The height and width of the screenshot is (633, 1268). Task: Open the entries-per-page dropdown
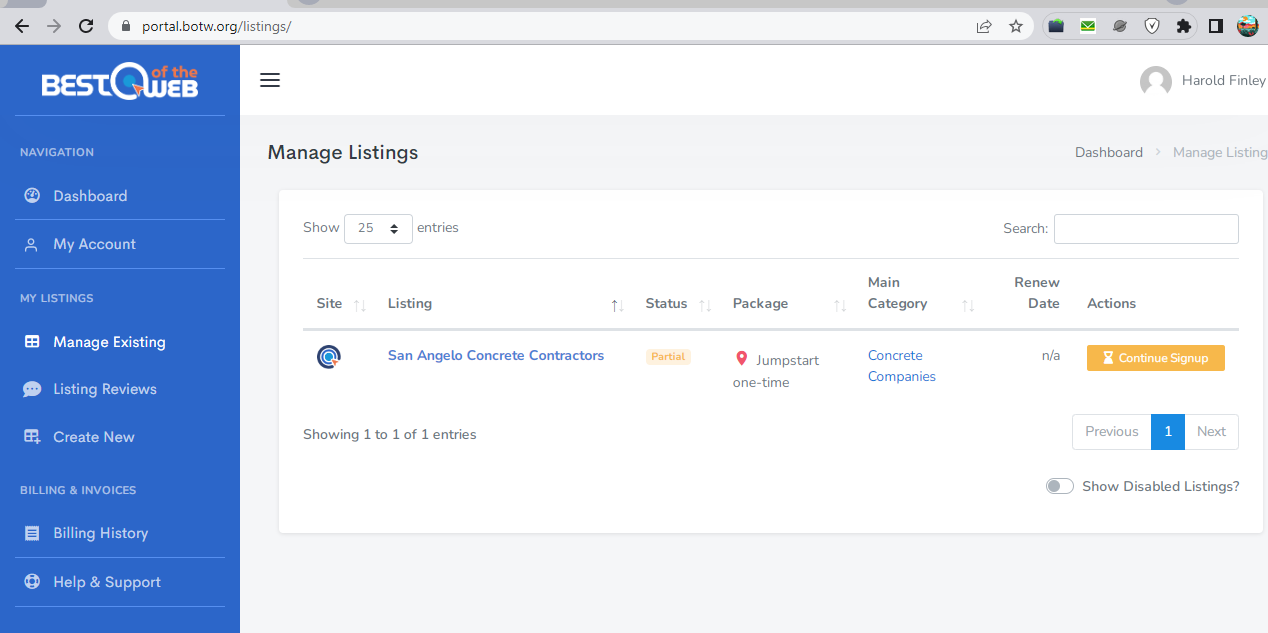pos(378,228)
